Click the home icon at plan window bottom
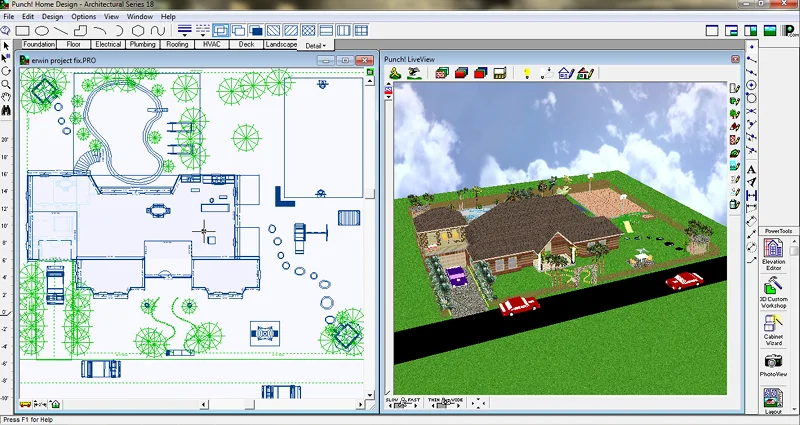The image size is (800, 425). [56, 405]
